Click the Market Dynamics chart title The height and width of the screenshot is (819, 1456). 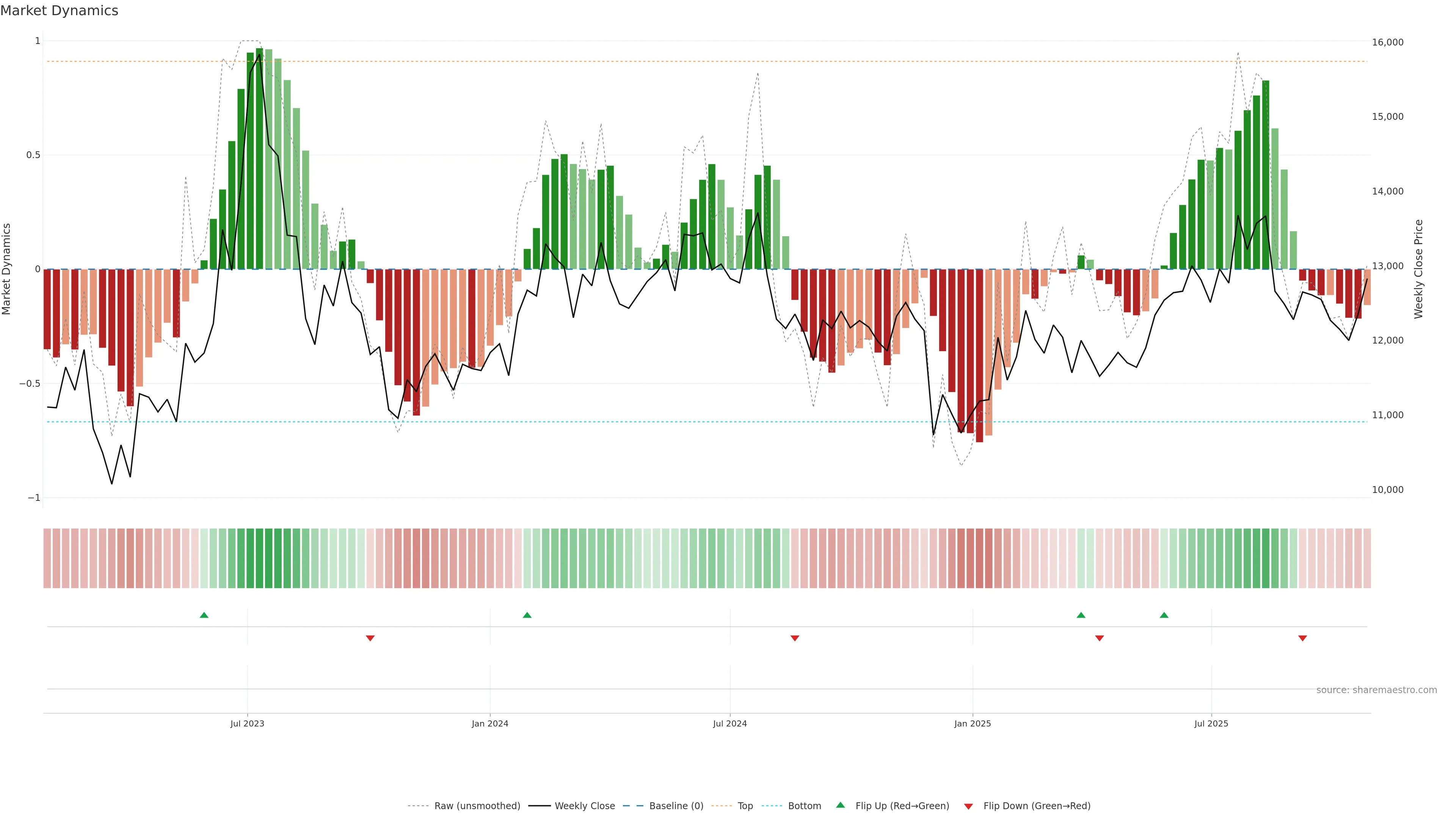click(60, 11)
